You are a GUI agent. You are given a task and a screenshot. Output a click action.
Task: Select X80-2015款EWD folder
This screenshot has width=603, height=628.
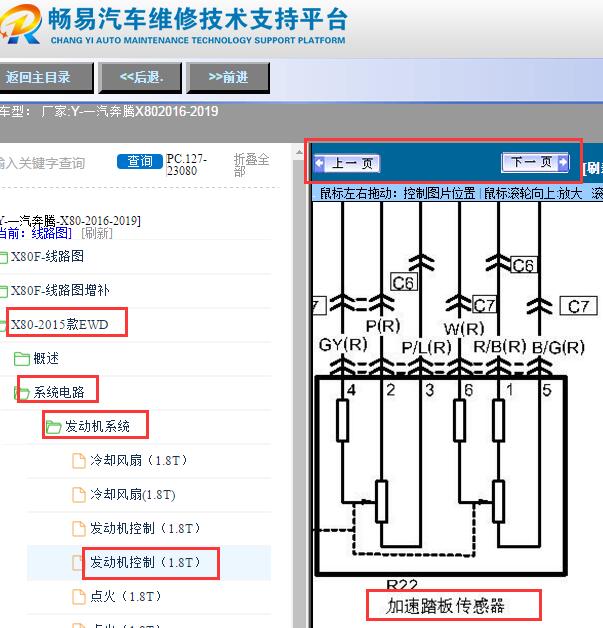point(59,324)
